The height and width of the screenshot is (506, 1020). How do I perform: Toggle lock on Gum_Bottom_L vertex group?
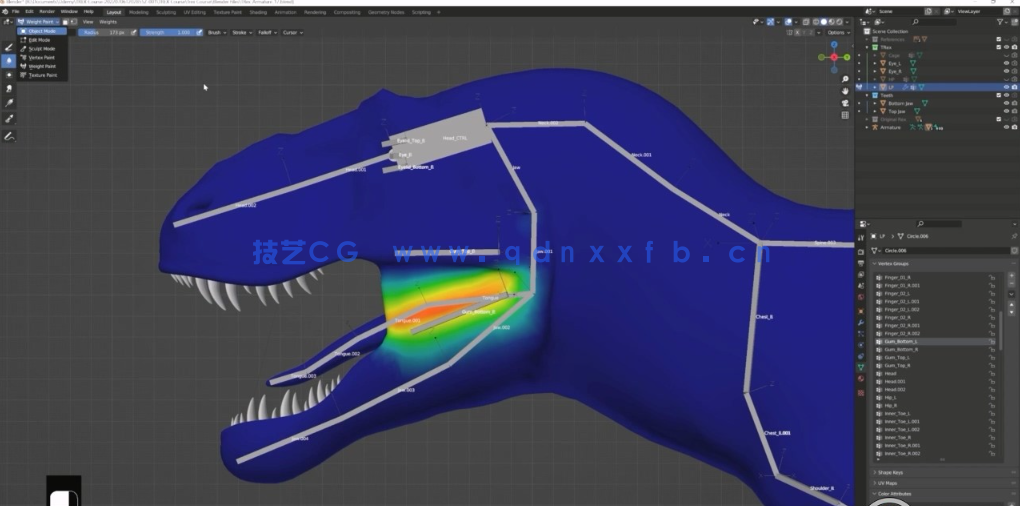point(993,341)
